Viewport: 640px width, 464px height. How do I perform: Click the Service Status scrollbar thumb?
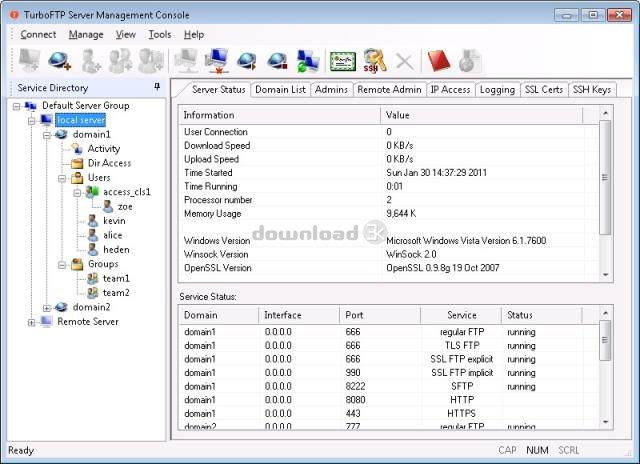tap(605, 340)
